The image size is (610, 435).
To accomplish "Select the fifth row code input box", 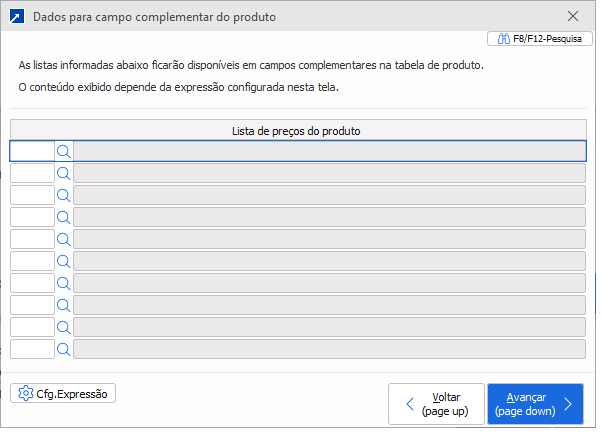I will [x=32, y=239].
